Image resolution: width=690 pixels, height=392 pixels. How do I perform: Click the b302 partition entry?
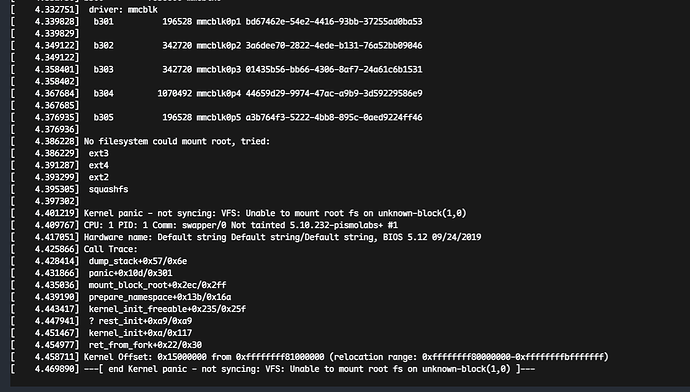(x=103, y=46)
